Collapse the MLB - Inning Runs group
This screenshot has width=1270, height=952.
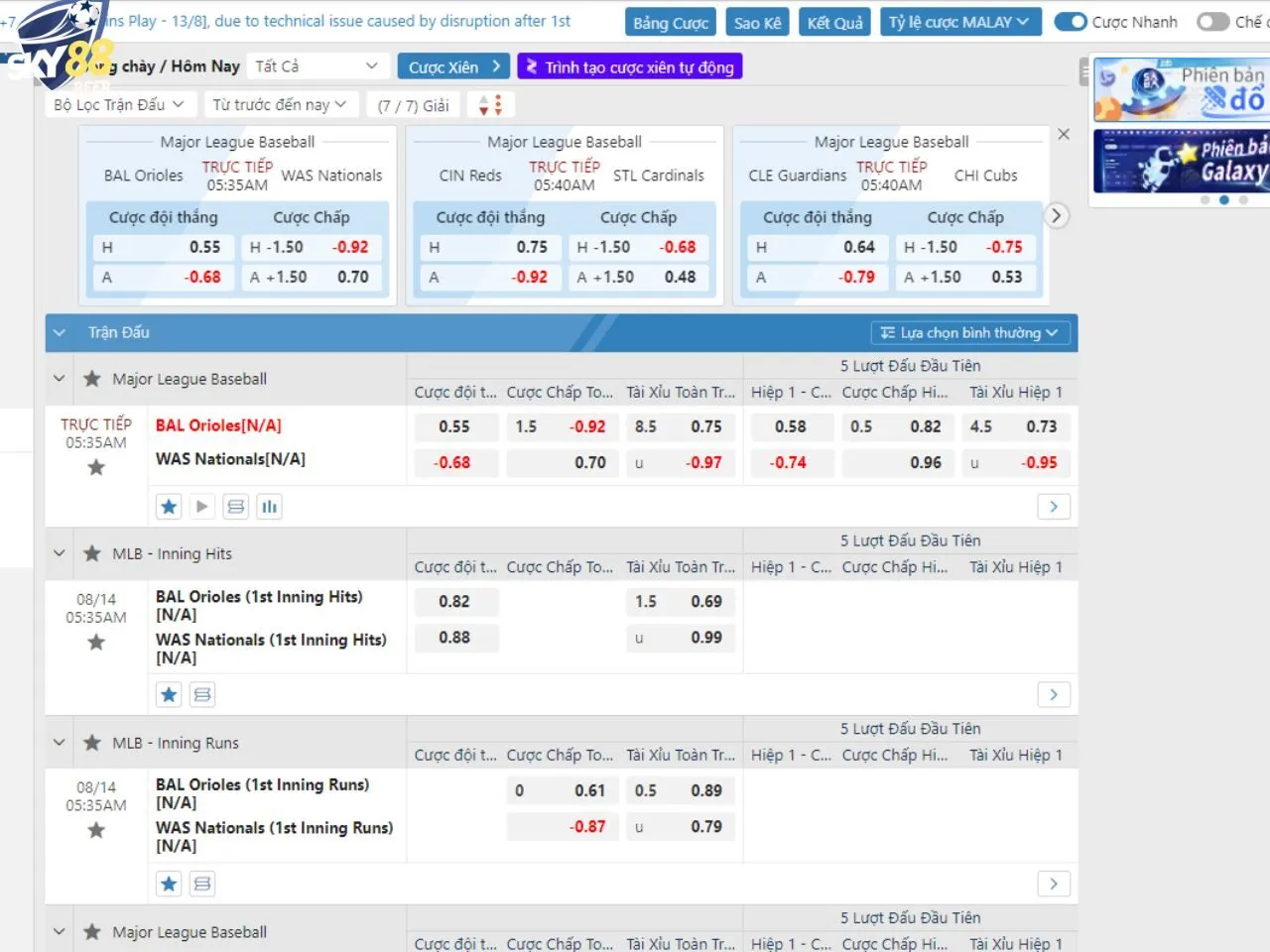pos(60,742)
